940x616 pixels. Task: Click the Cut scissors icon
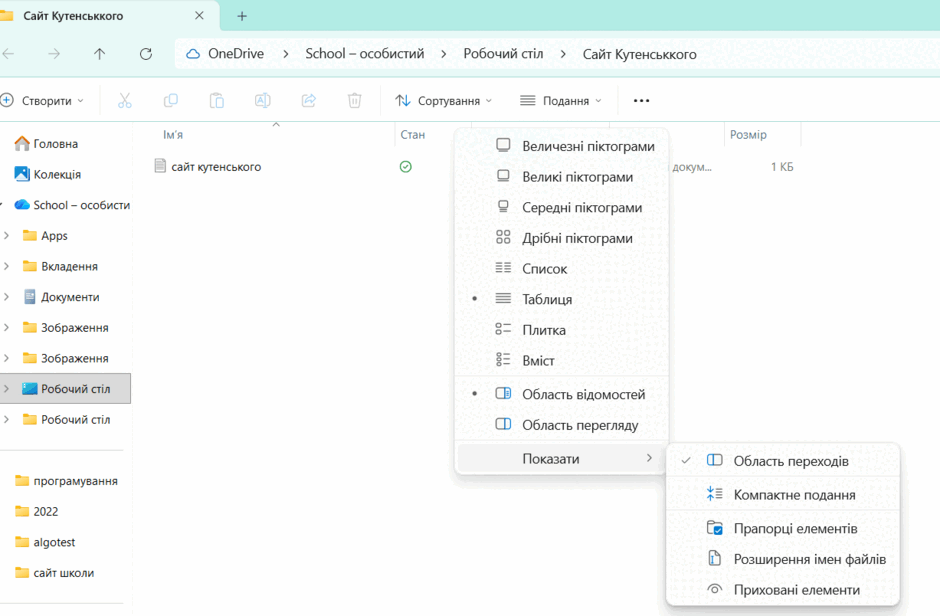[x=125, y=101]
